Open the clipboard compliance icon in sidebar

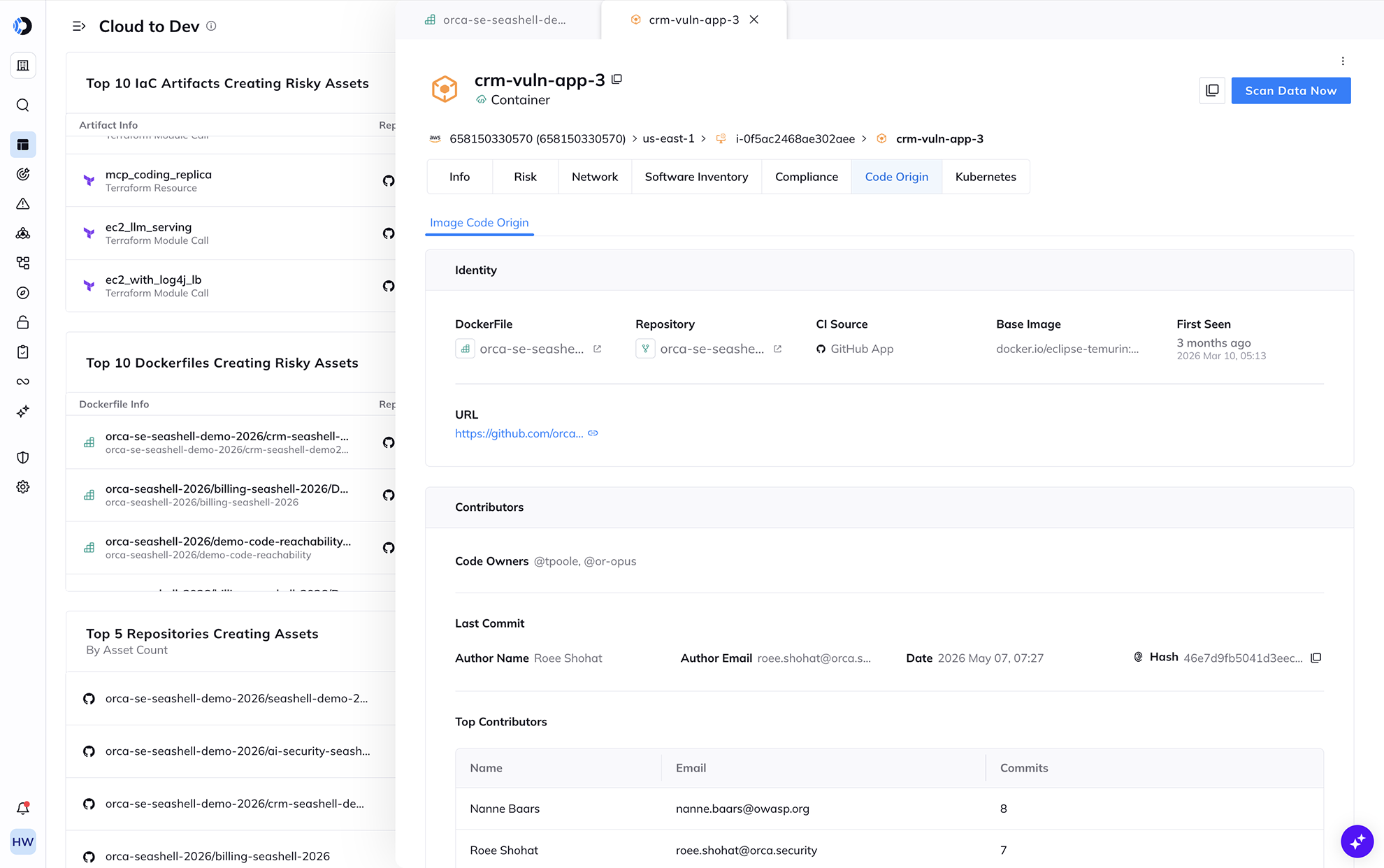pos(23,352)
